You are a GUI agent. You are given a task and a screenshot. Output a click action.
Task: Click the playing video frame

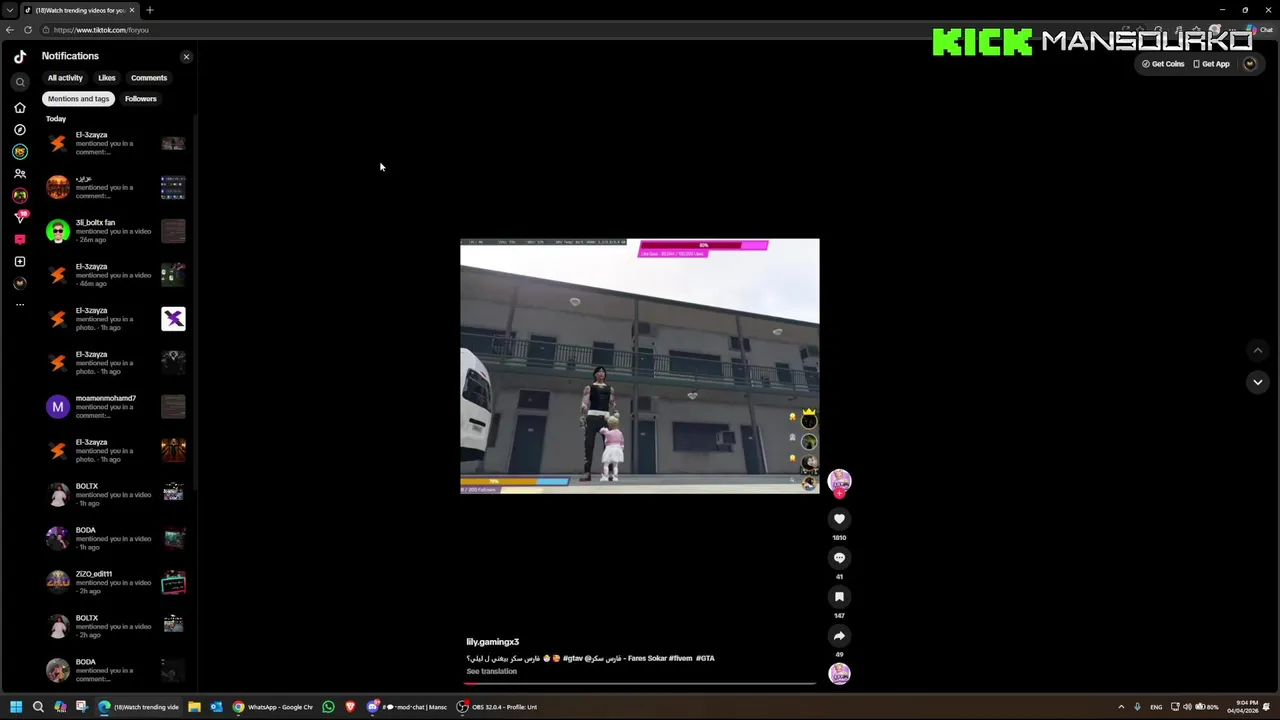639,366
